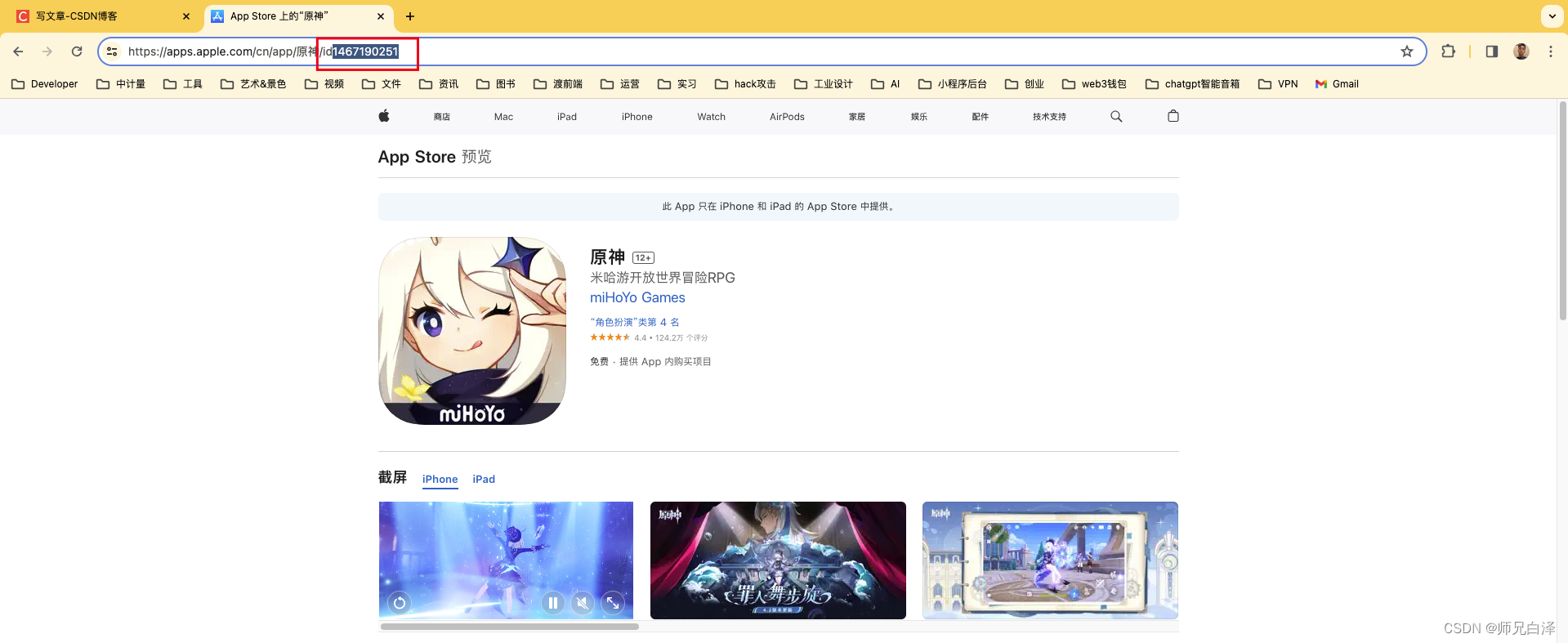Open the Extensions puzzle icon
This screenshot has width=1568, height=643.
[1448, 51]
